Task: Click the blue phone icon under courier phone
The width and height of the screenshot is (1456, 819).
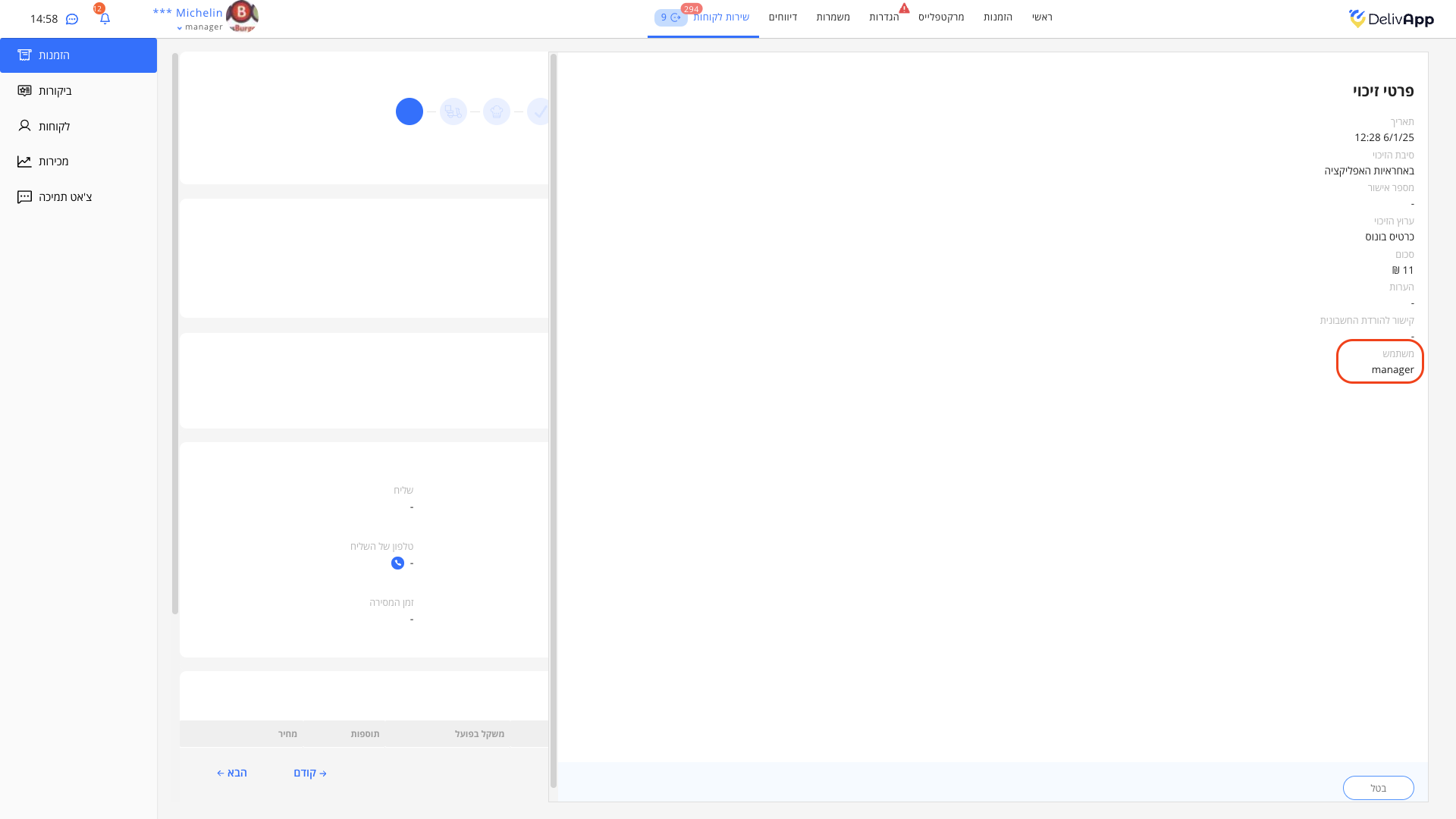Action: (x=397, y=563)
